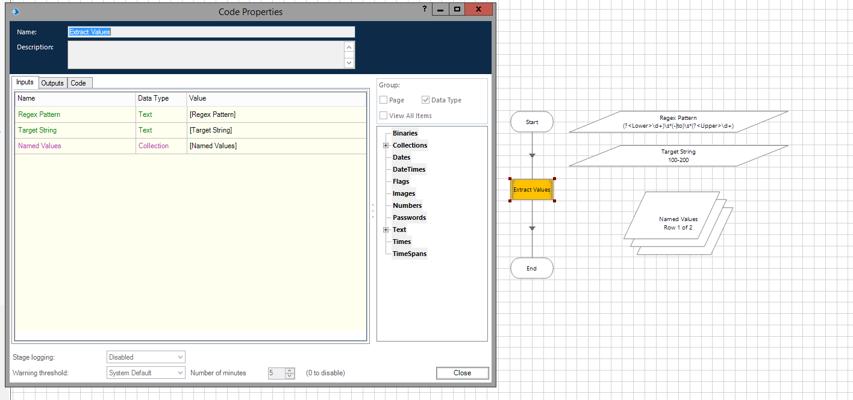Expand the Collections tree node
The image size is (853, 400).
386,145
